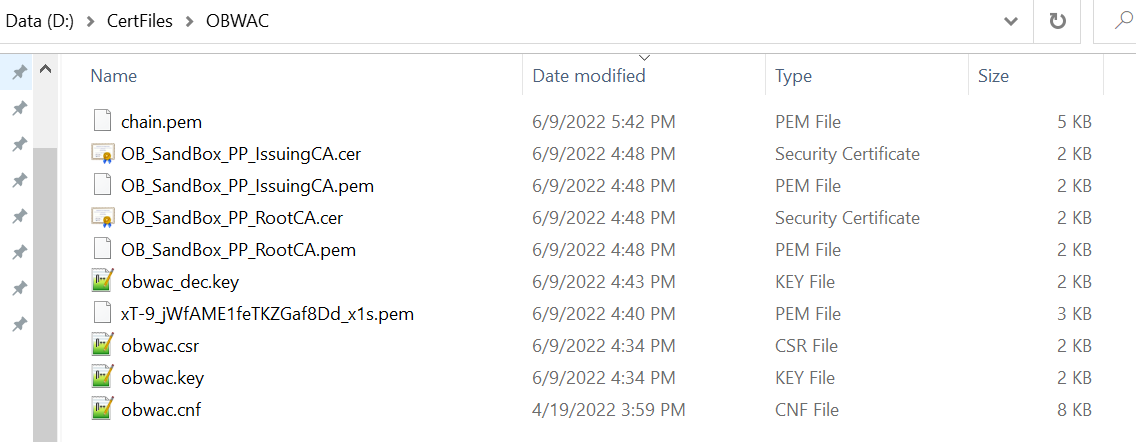Select the xT-9_jWfAME1feTKZGaf8Dd_x1s.pem file
The image size is (1136, 442).
coord(267,314)
